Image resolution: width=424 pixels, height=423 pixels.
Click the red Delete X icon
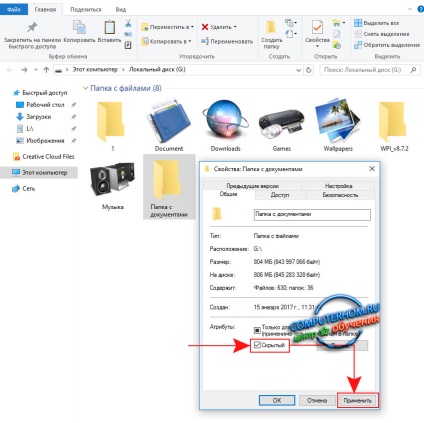(205, 27)
